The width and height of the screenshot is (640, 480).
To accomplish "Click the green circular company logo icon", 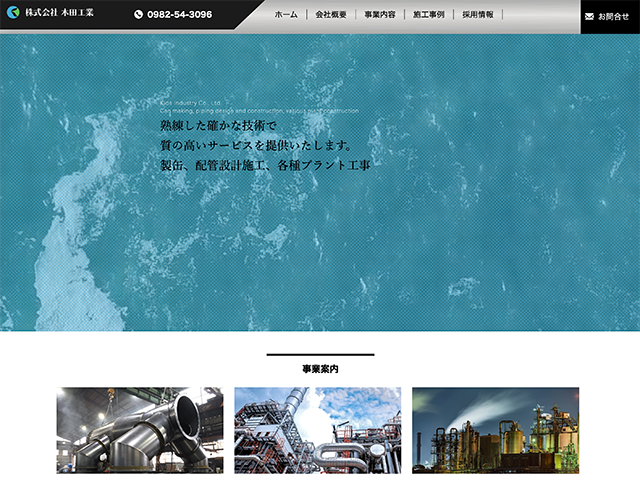I will [14, 14].
